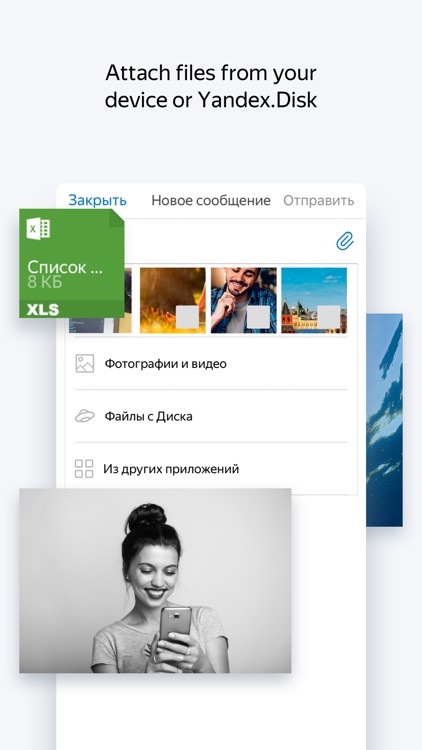Select the smiling man photo thumbnail
The image size is (422, 750).
tap(244, 300)
